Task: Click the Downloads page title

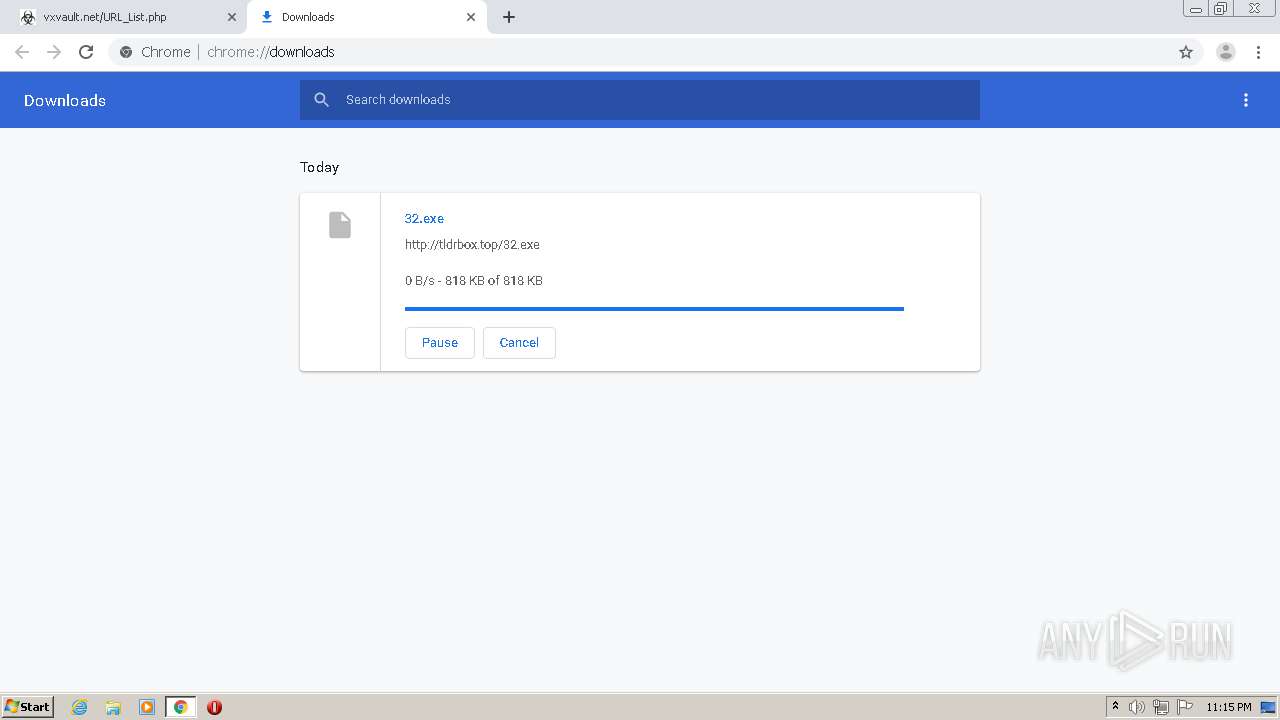Action: coord(65,100)
